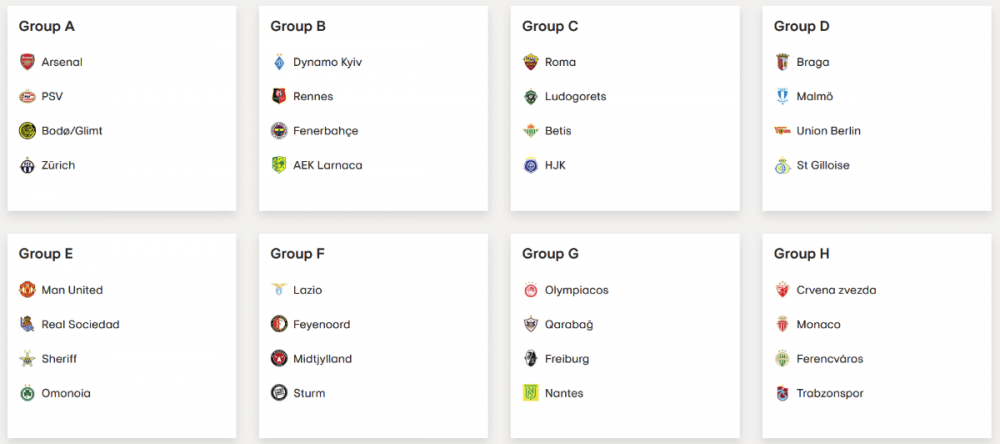This screenshot has width=1000, height=444.
Task: Click the Rennes club crest icon
Action: click(x=279, y=97)
